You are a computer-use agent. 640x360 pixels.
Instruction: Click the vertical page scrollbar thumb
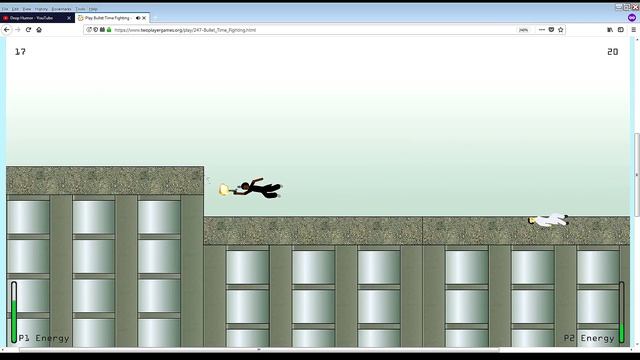pyautogui.click(x=637, y=175)
